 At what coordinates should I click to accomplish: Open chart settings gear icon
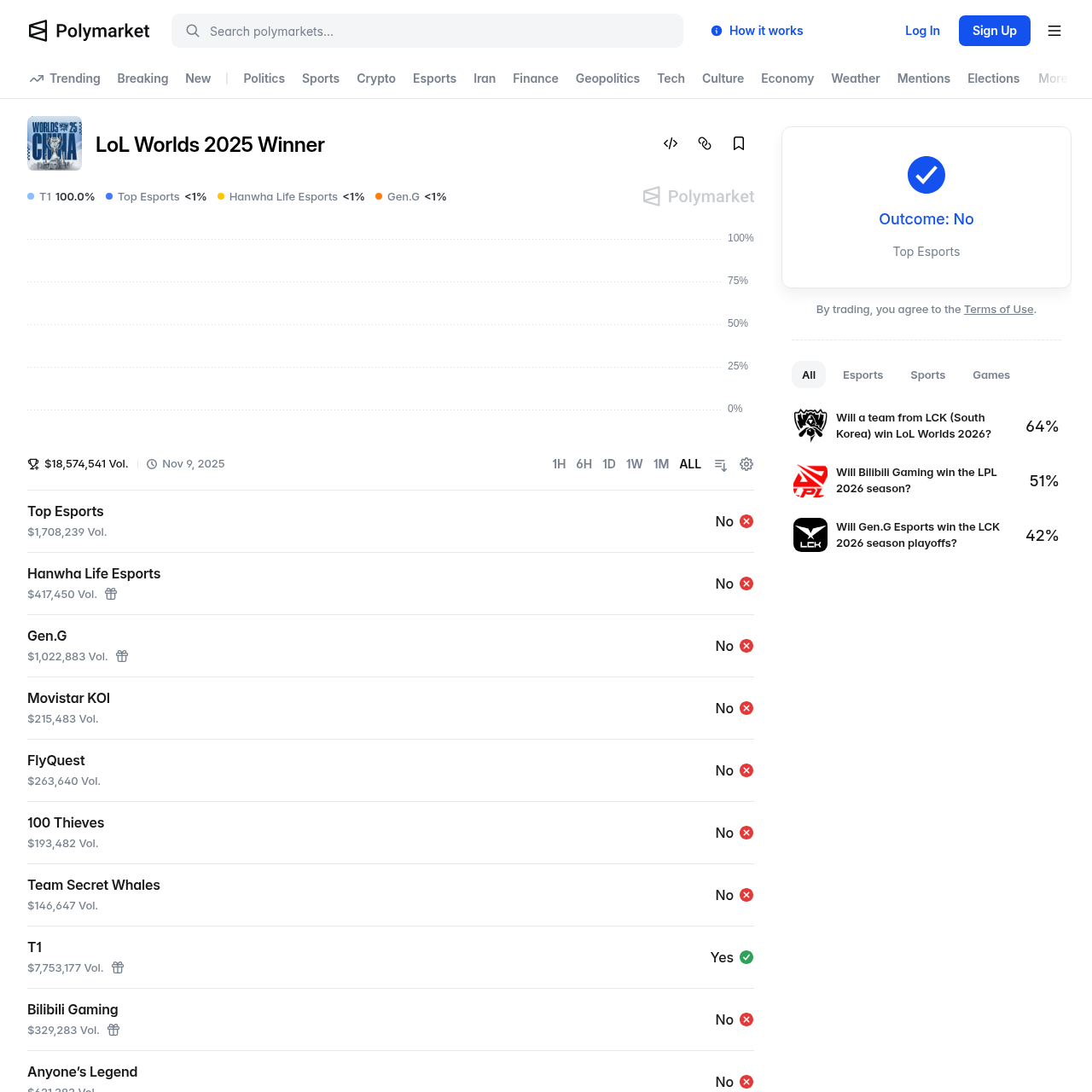pos(746,464)
